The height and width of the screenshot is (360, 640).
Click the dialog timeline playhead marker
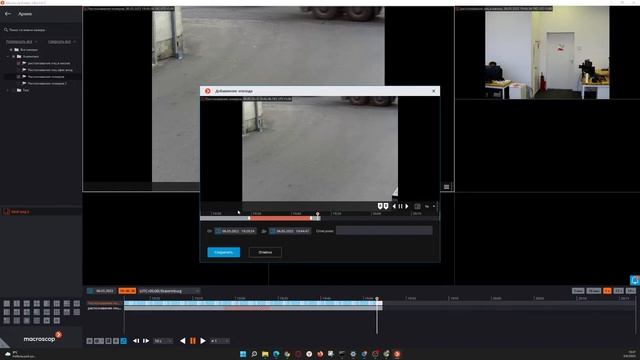(318, 214)
